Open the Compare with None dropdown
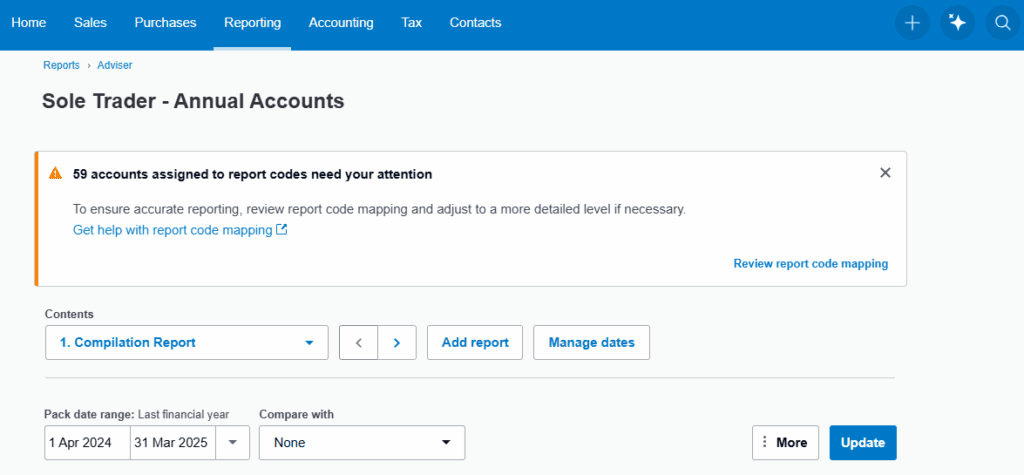 point(361,443)
